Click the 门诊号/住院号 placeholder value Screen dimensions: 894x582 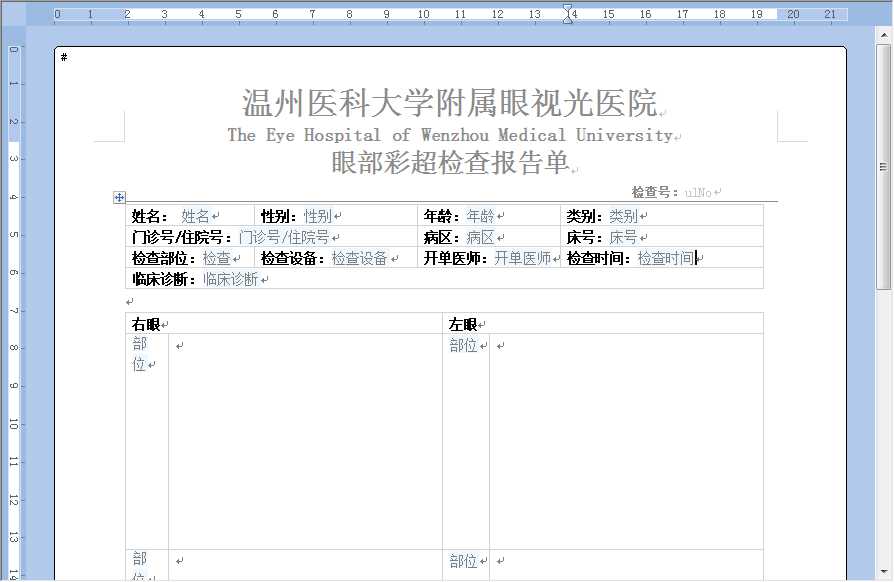click(284, 237)
